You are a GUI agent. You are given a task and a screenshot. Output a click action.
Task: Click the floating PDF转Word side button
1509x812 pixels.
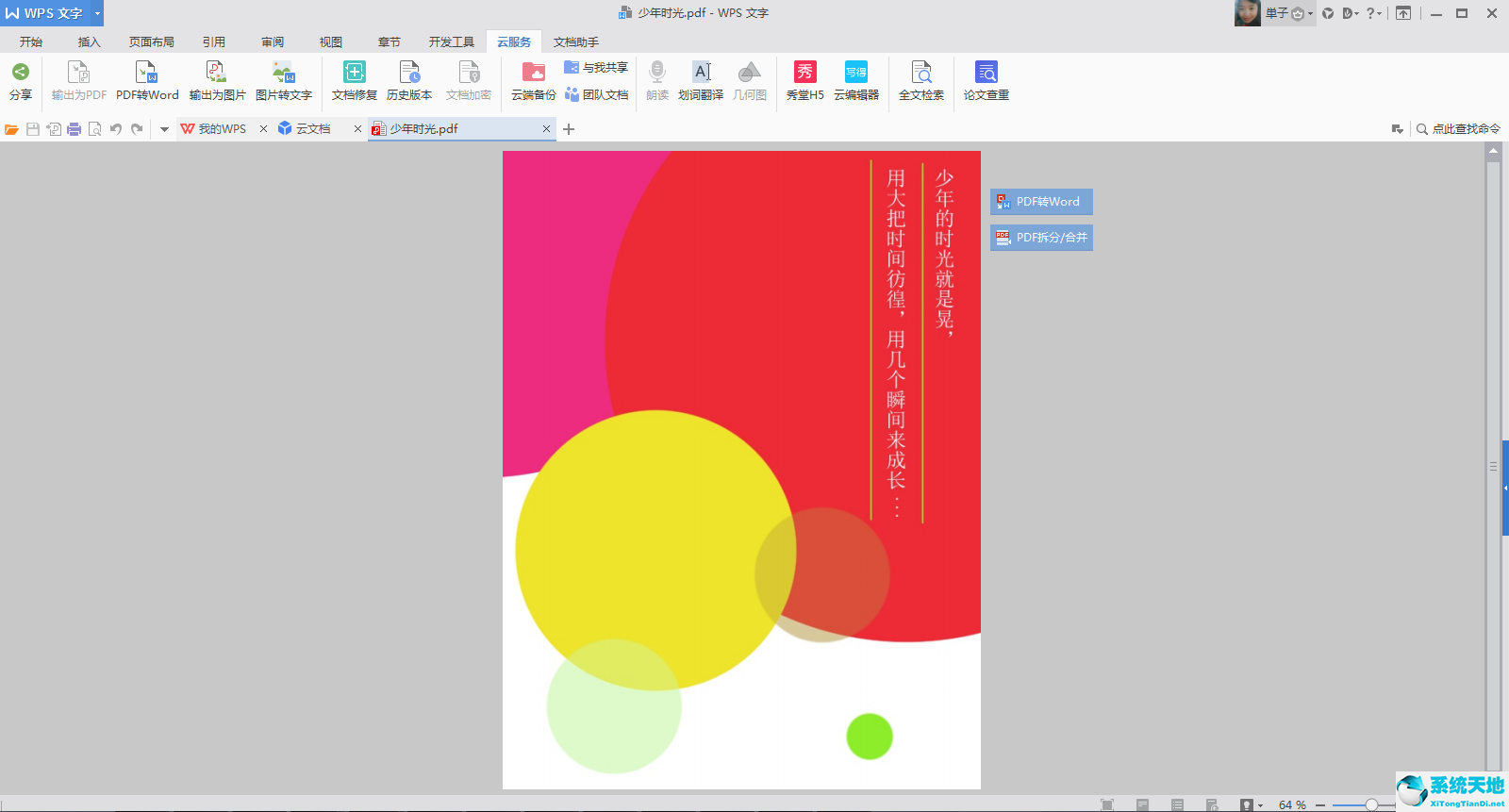(x=1042, y=202)
